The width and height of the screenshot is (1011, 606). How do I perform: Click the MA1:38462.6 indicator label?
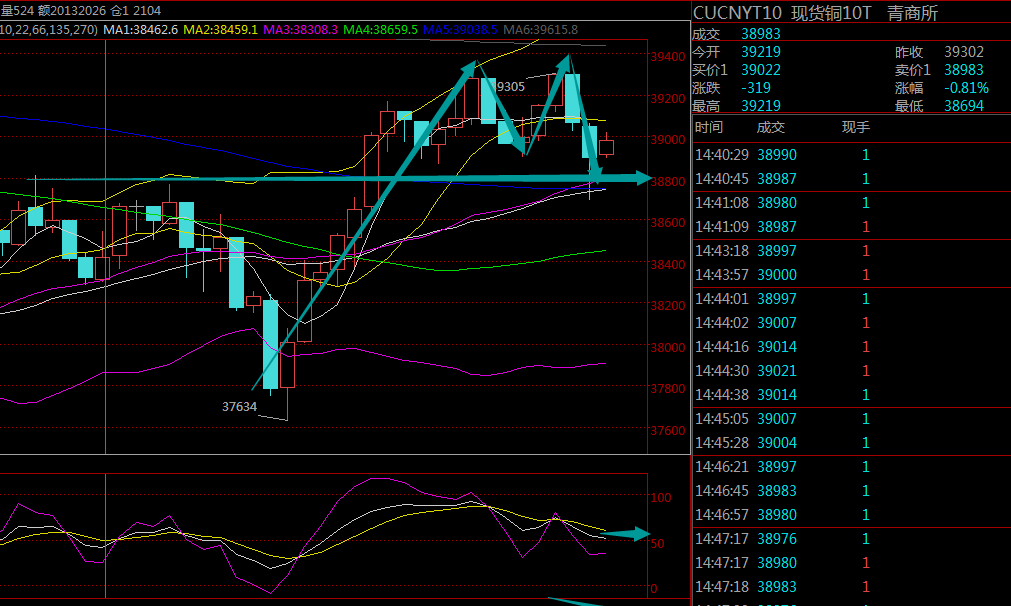(x=141, y=30)
